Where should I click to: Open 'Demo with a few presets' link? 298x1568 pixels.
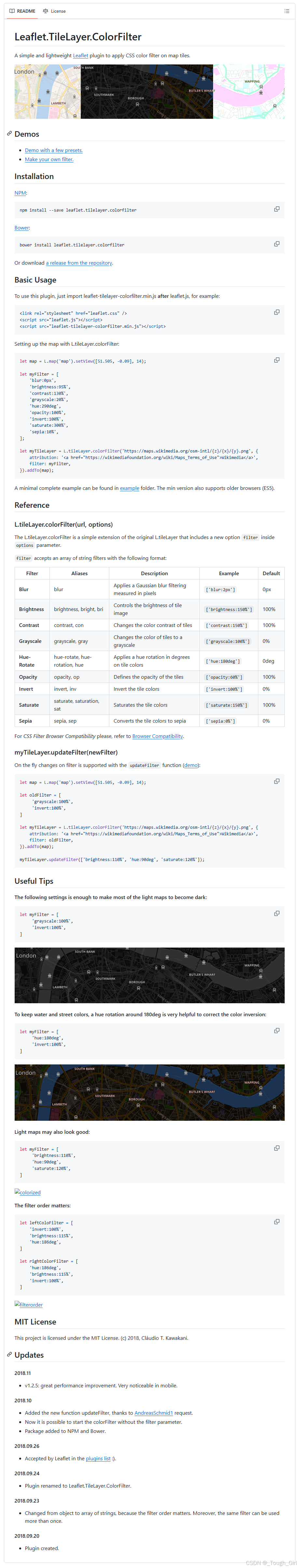point(54,150)
